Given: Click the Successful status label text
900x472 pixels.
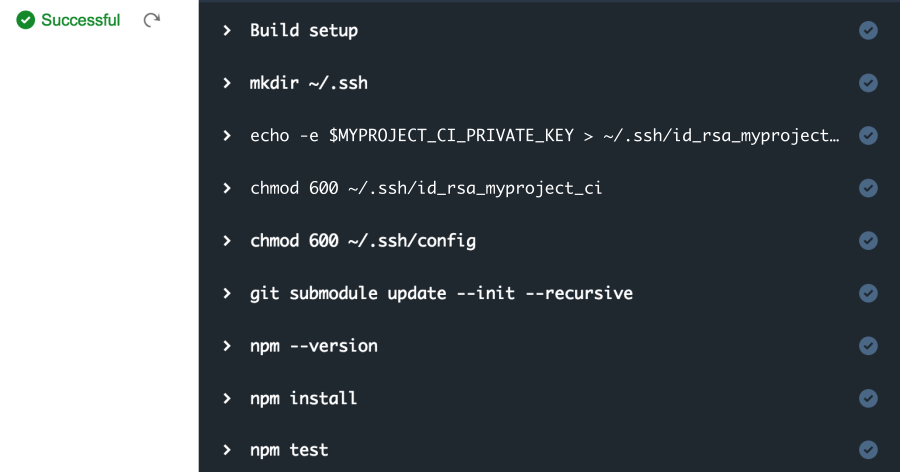Looking at the screenshot, I should coord(80,20).
